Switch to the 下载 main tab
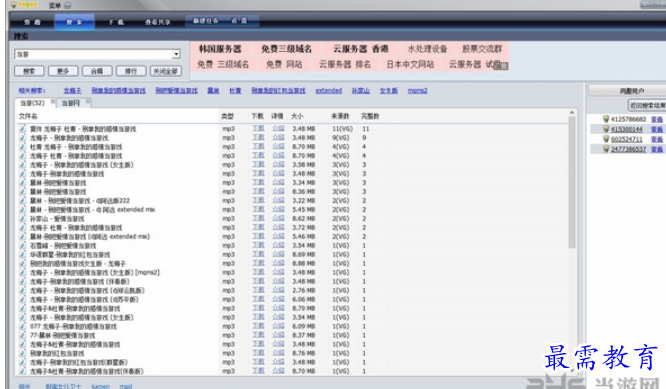The width and height of the screenshot is (666, 389). (116, 22)
